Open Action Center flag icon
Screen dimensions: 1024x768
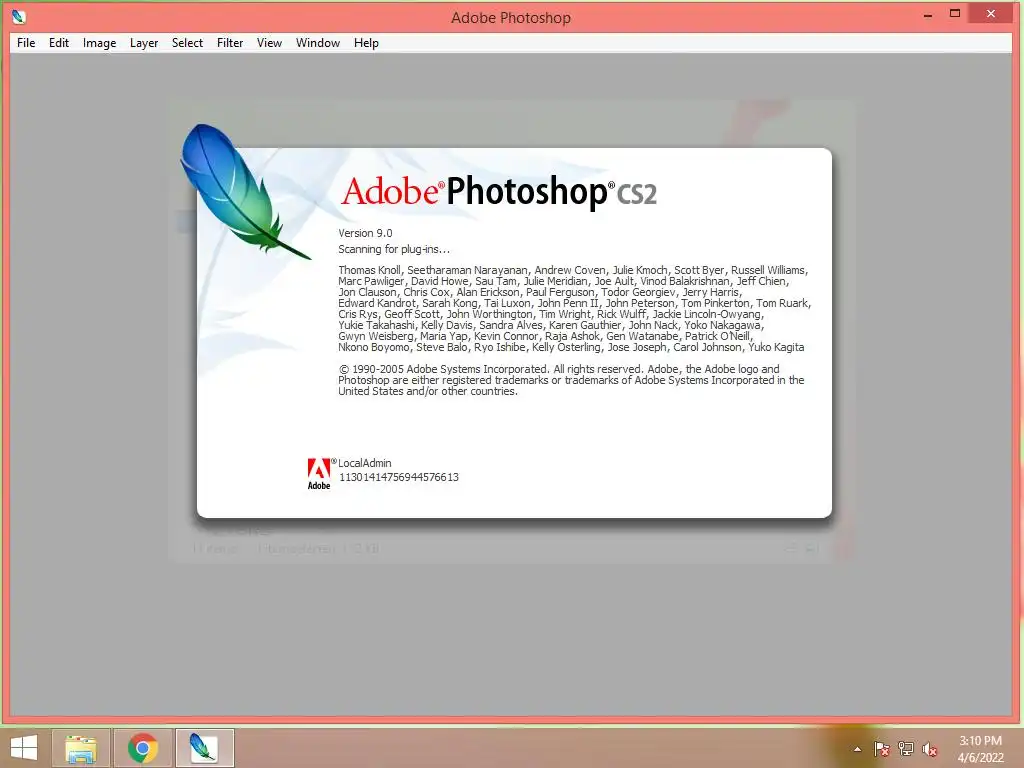[882, 749]
